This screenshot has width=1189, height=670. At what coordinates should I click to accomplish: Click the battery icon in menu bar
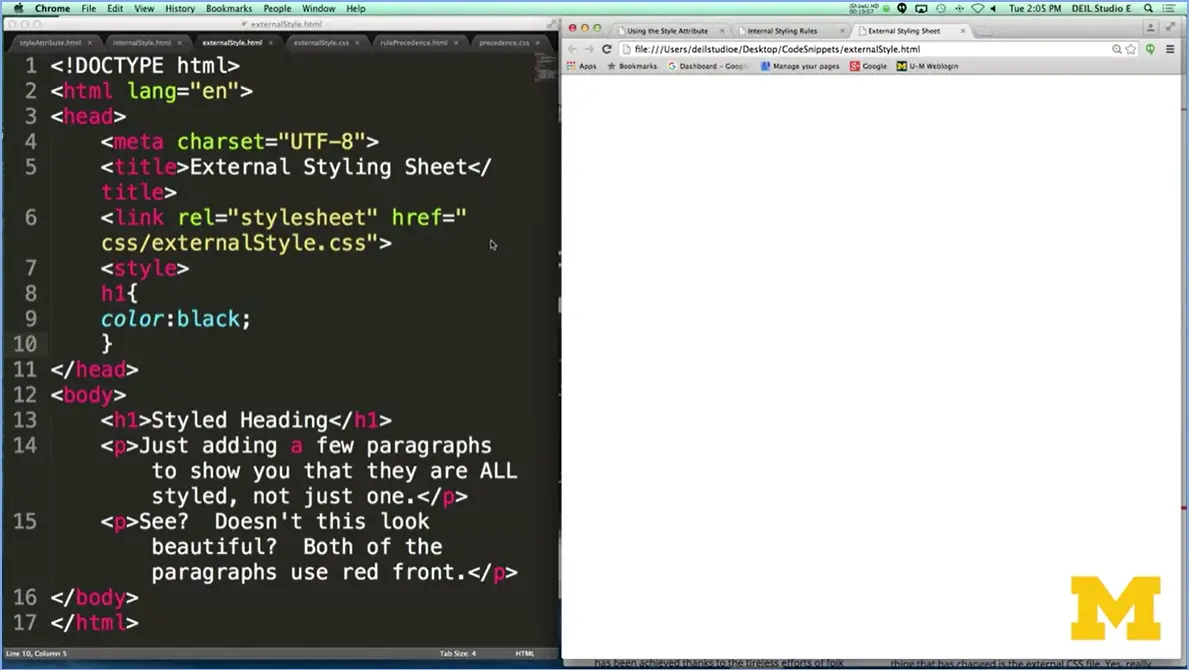click(x=884, y=7)
